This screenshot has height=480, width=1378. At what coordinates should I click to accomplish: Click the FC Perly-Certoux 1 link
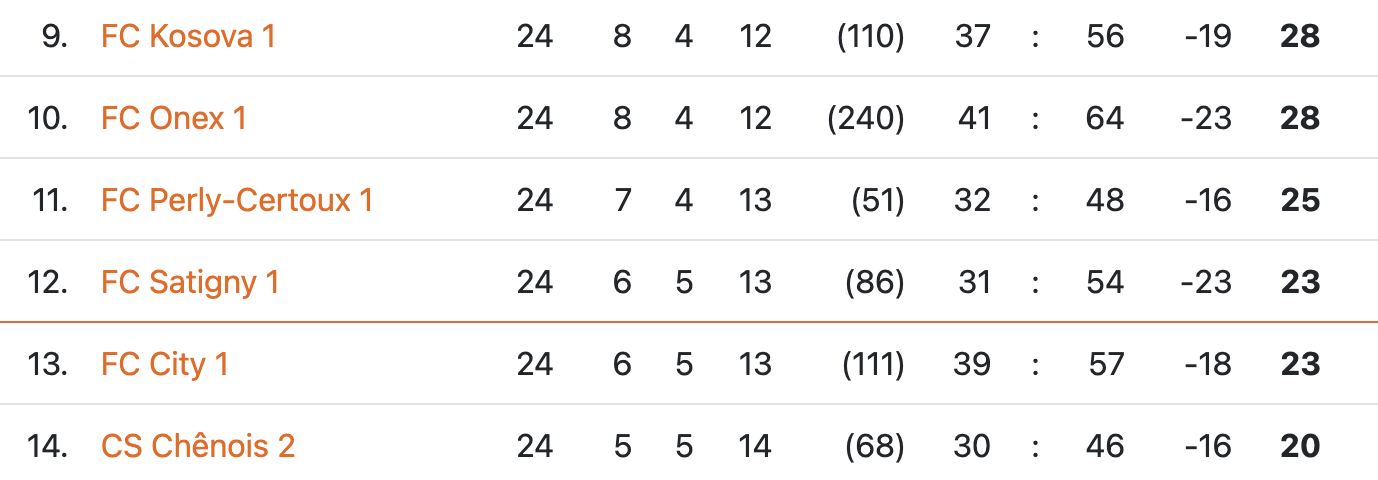point(237,201)
